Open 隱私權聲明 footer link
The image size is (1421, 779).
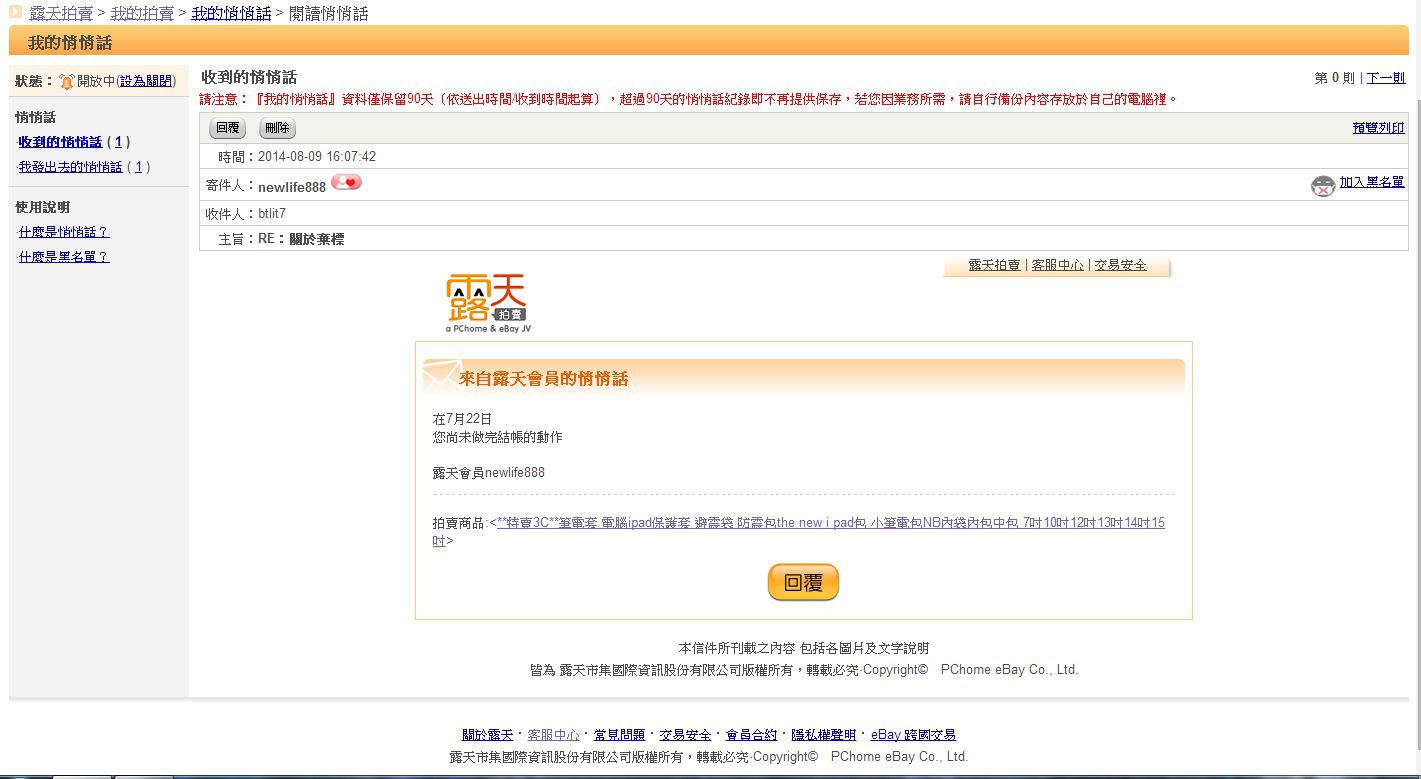[x=824, y=735]
